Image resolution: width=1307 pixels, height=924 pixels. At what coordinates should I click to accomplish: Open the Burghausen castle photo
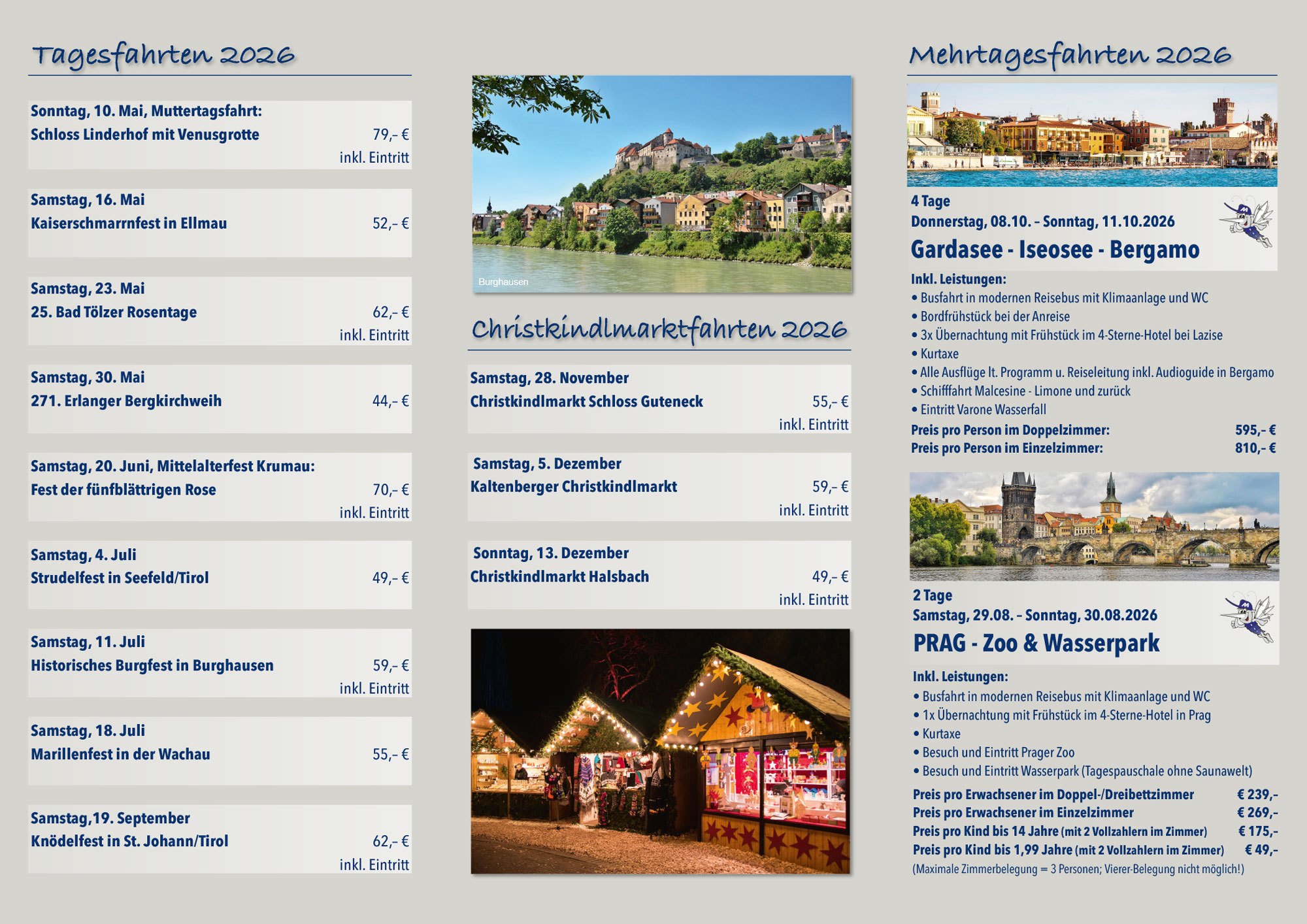point(661,184)
